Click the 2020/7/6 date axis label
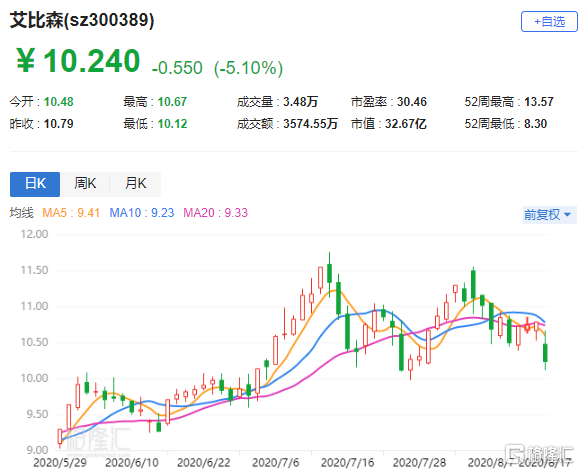The image size is (580, 471). coord(276,462)
